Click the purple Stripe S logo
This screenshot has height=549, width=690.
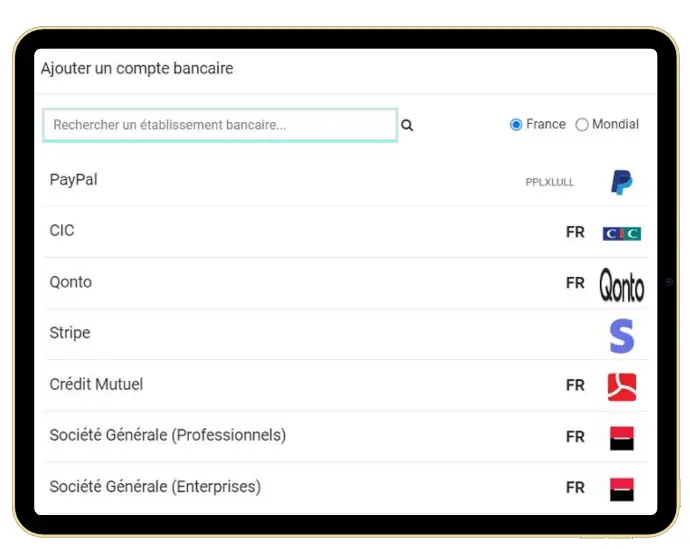pos(622,336)
